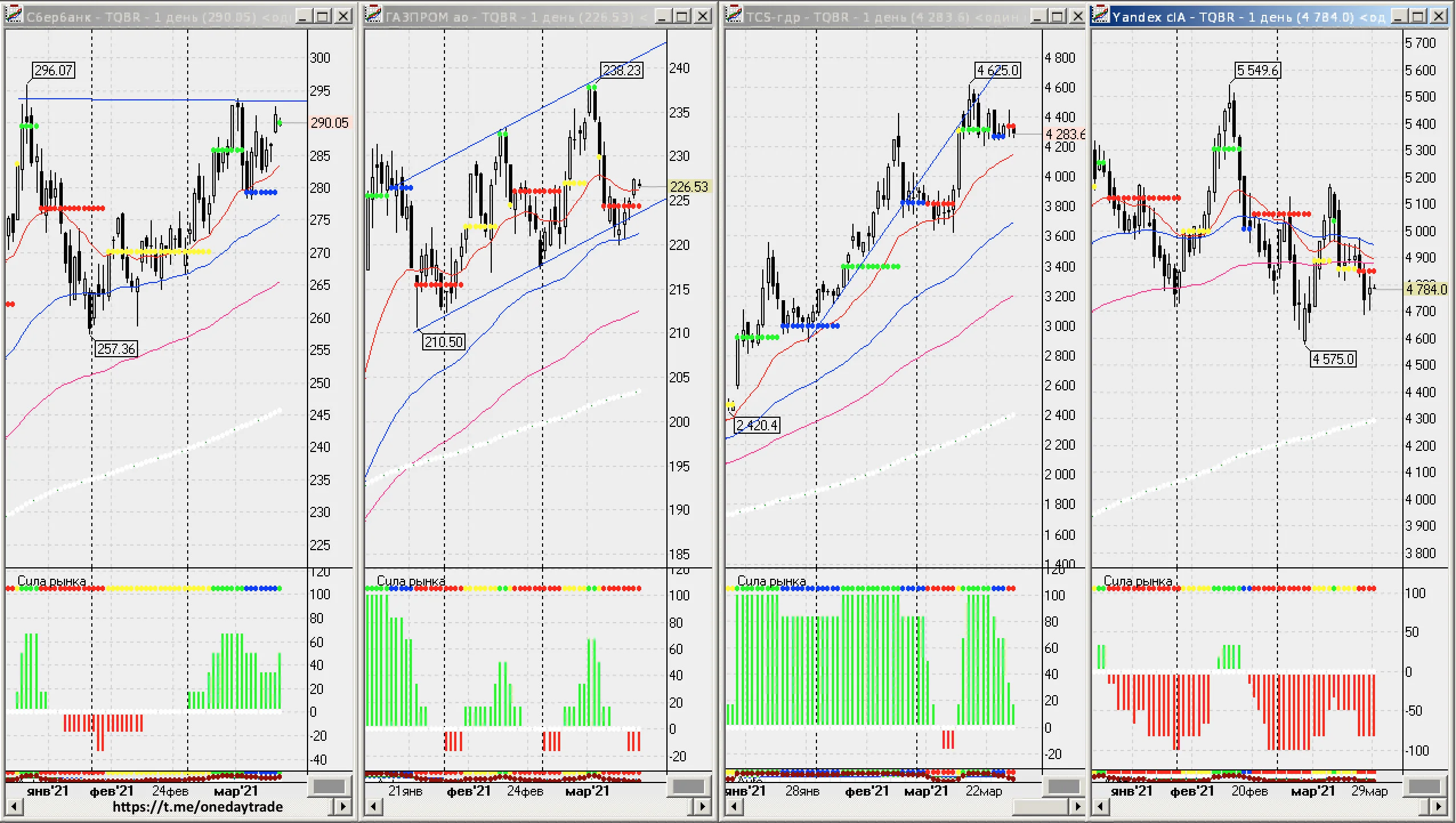The height and width of the screenshot is (823, 1456).
Task: Maximize the ГАЗПРОМ ао chart window
Action: click(682, 16)
